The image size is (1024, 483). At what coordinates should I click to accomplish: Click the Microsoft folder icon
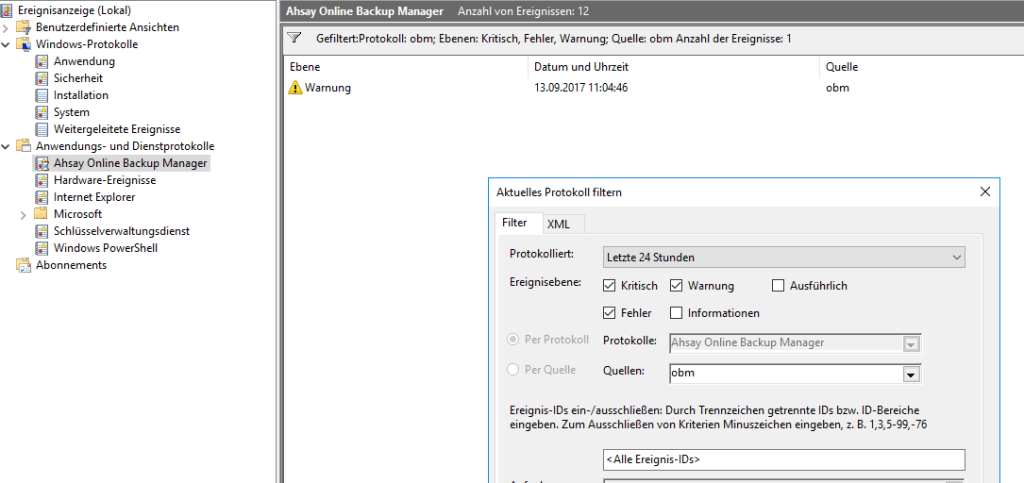[42, 214]
